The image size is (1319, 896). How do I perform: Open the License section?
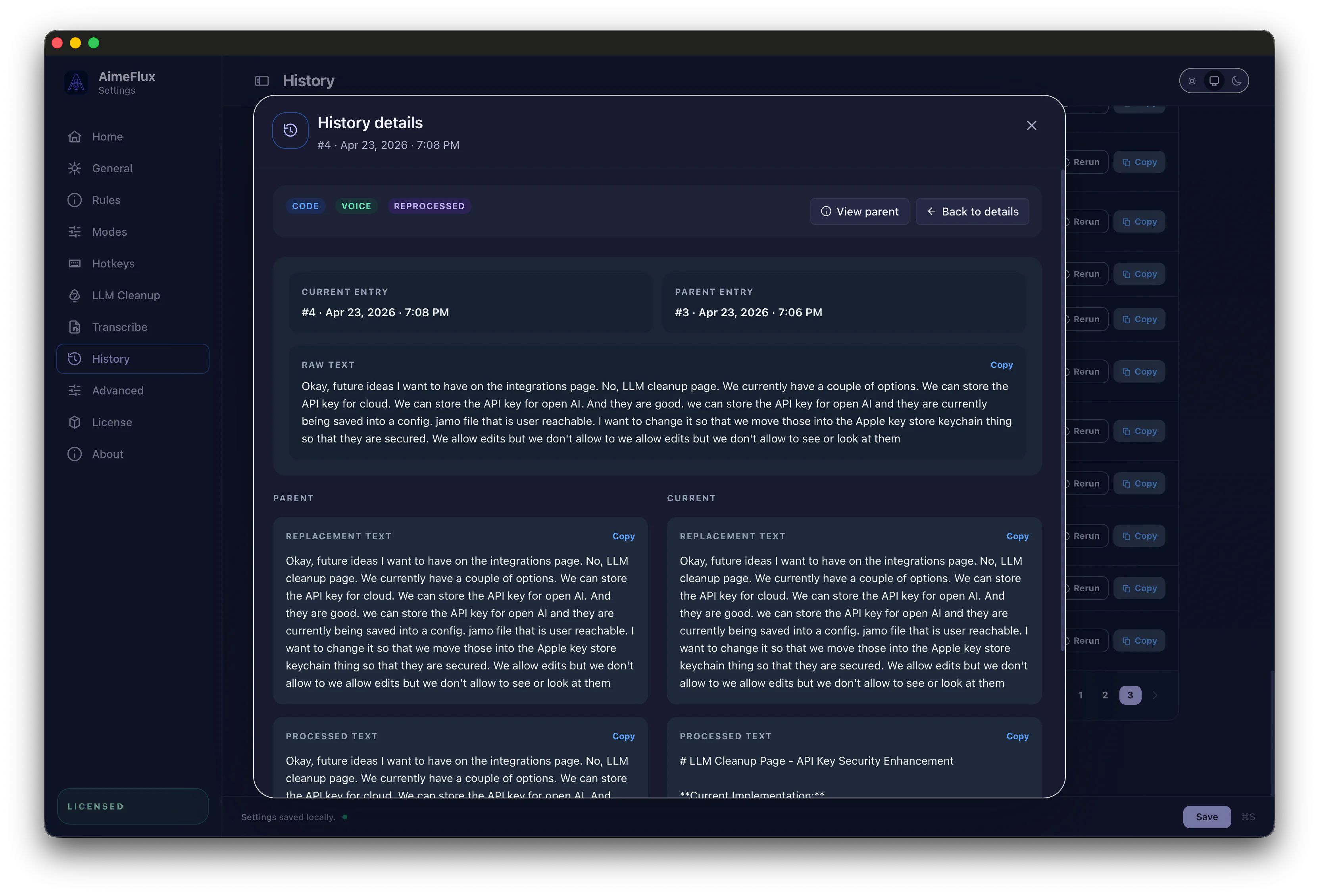[x=133, y=423]
